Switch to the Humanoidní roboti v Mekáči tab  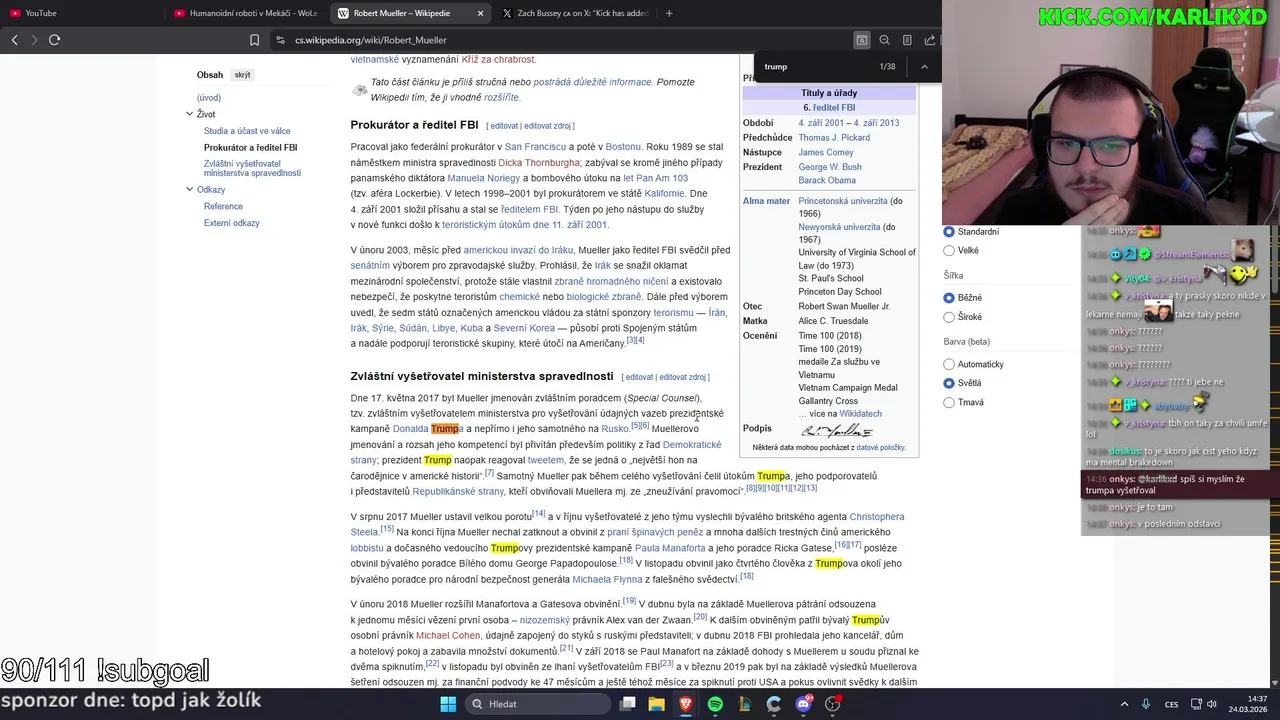click(245, 13)
